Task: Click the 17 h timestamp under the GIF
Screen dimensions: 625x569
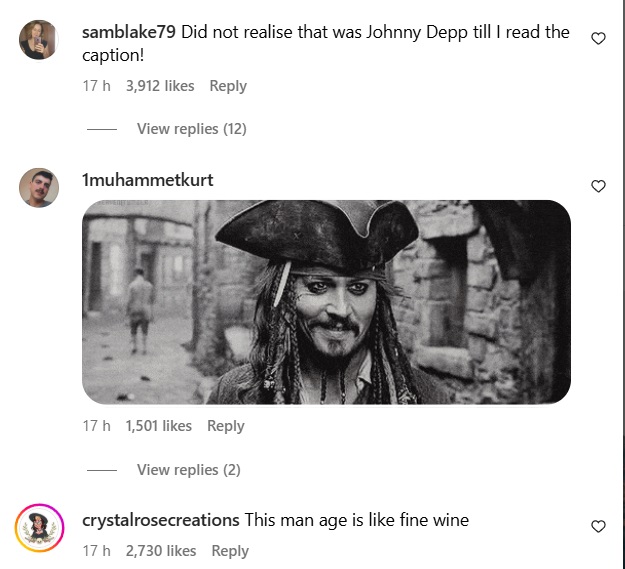Action: pos(96,426)
